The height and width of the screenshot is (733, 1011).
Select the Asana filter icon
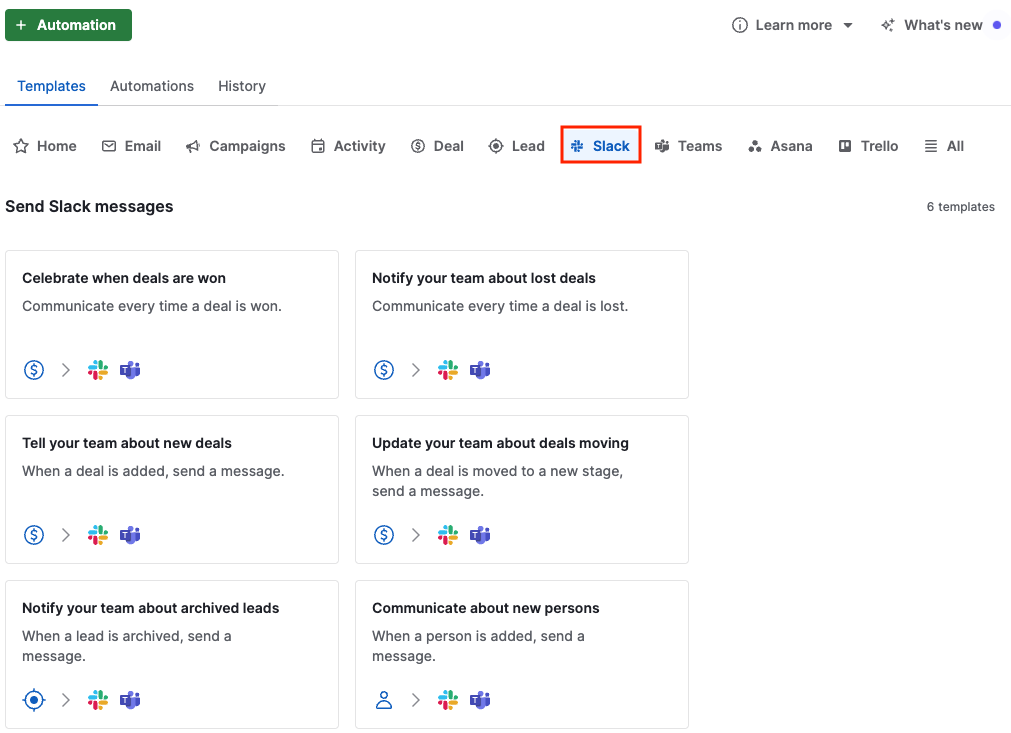pos(754,146)
